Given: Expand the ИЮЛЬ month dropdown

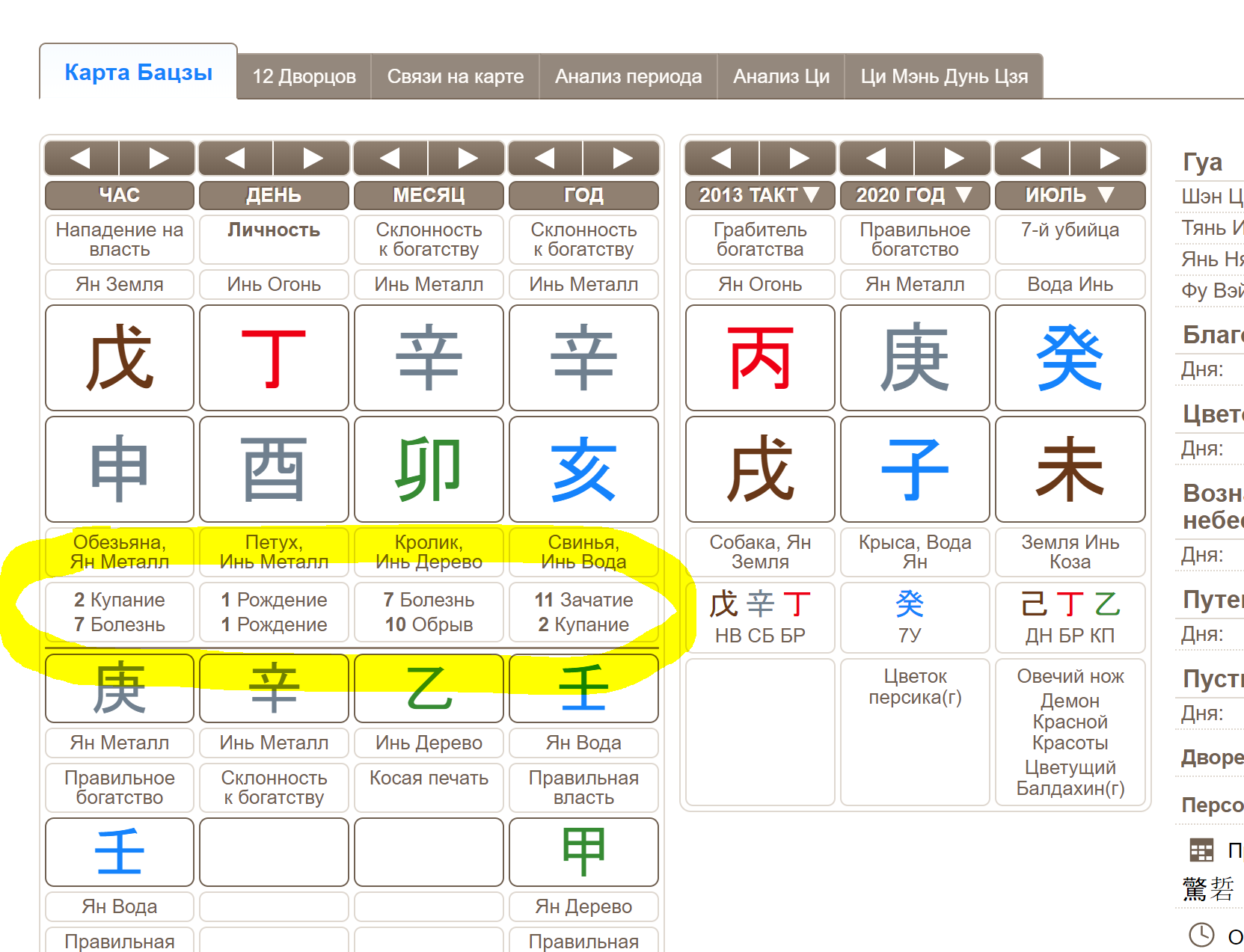Looking at the screenshot, I should pyautogui.click(x=1070, y=195).
